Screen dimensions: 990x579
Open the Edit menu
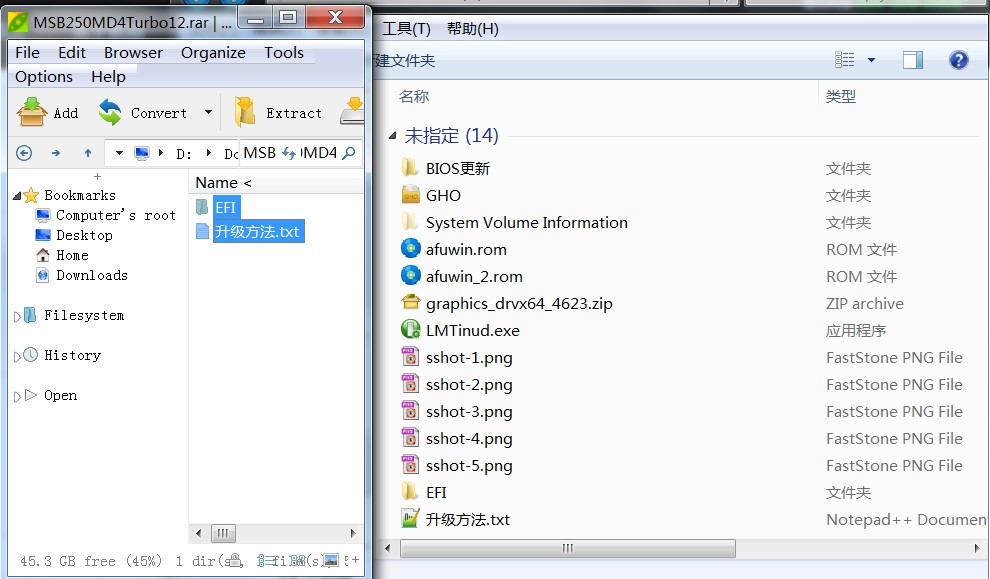pos(72,52)
